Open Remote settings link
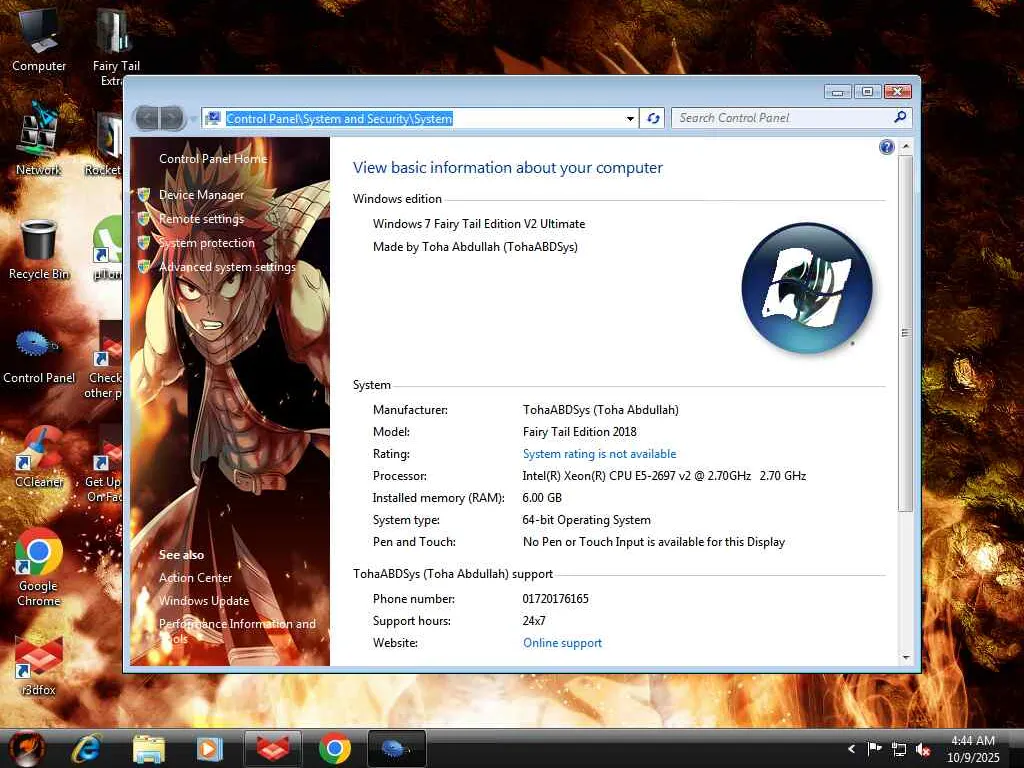The width and height of the screenshot is (1024, 768). tap(201, 219)
